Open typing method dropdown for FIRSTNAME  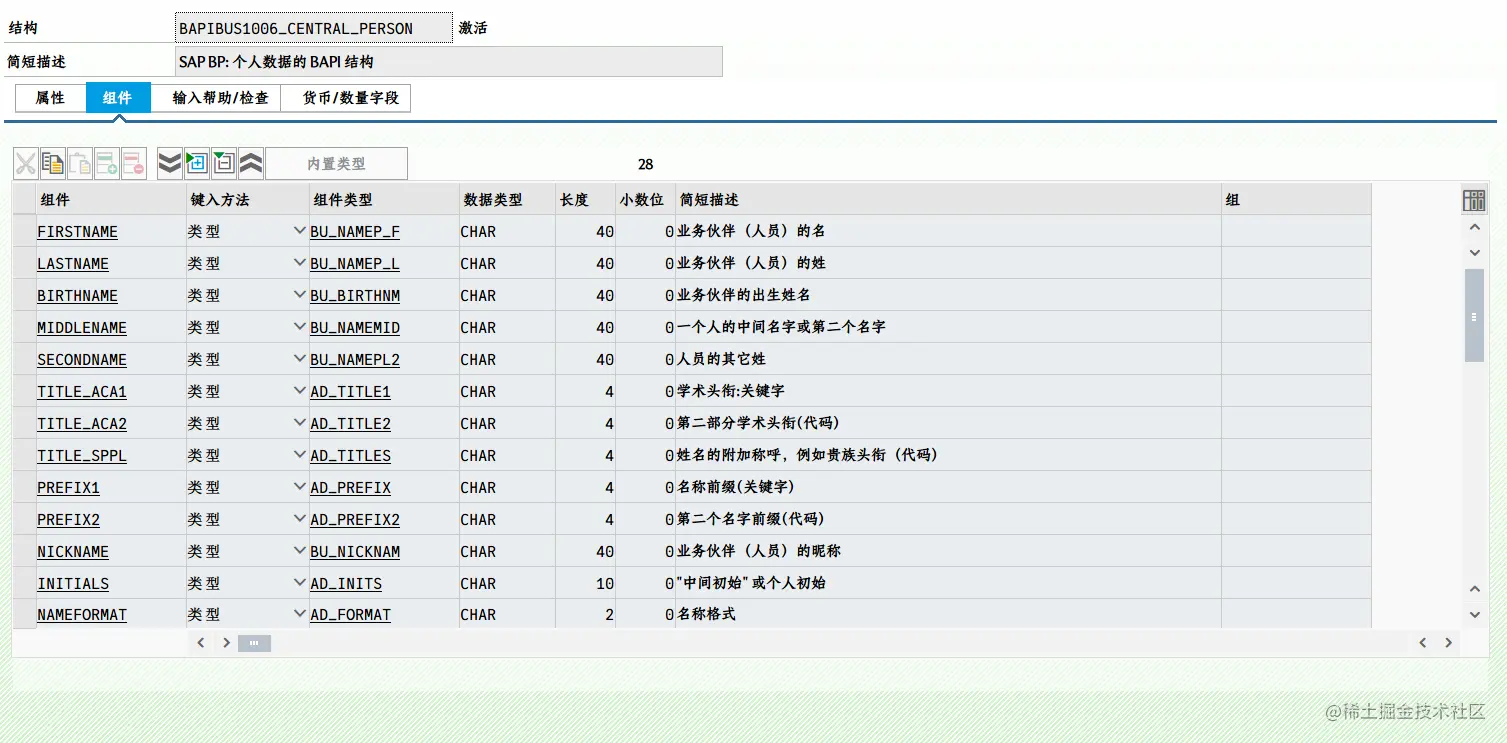(x=299, y=231)
